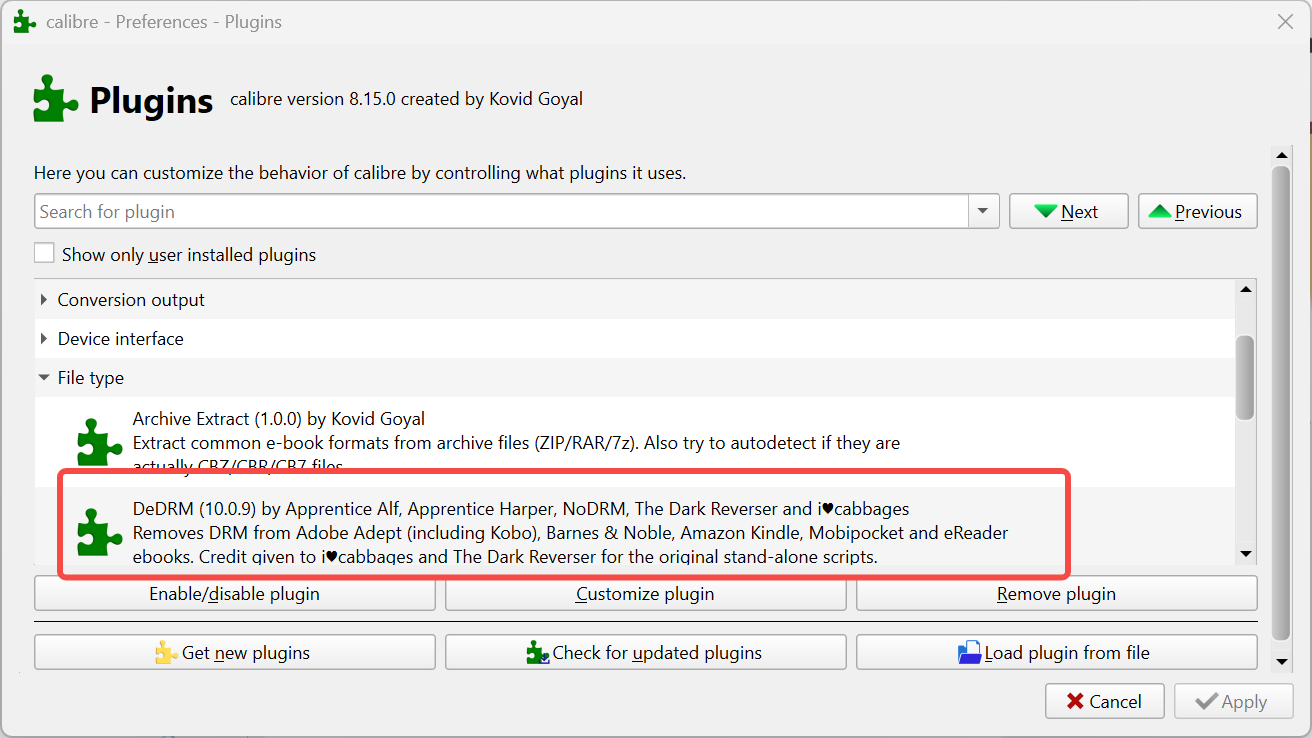Click the outer dialog scrollbar thumb
Image resolution: width=1312 pixels, height=738 pixels.
click(x=1281, y=403)
